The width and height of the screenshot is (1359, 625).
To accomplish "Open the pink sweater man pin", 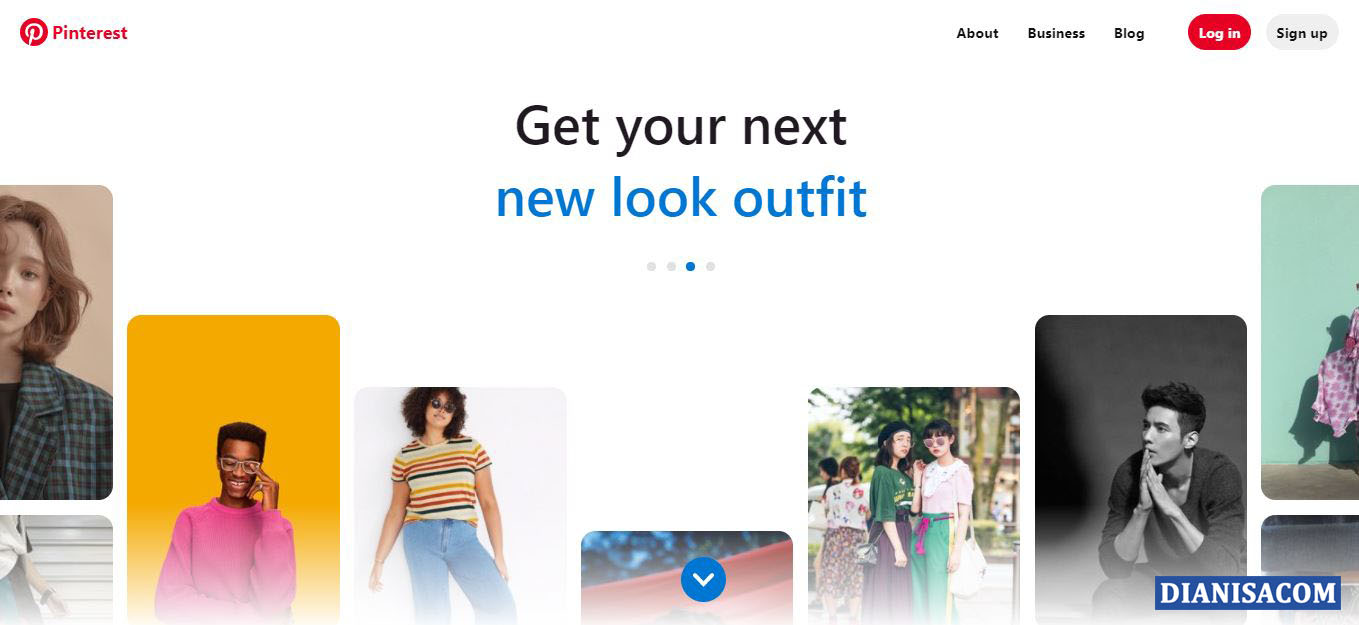I will coord(233,470).
